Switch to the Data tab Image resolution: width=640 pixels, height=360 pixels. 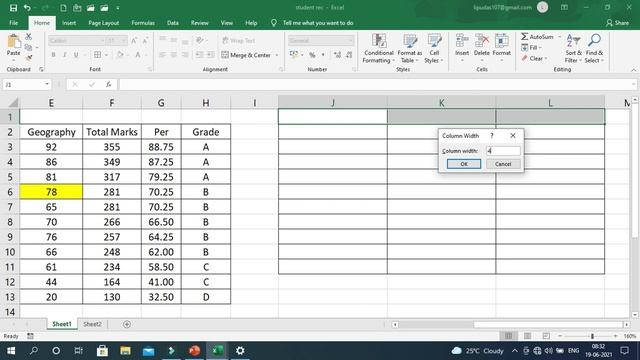pos(173,23)
